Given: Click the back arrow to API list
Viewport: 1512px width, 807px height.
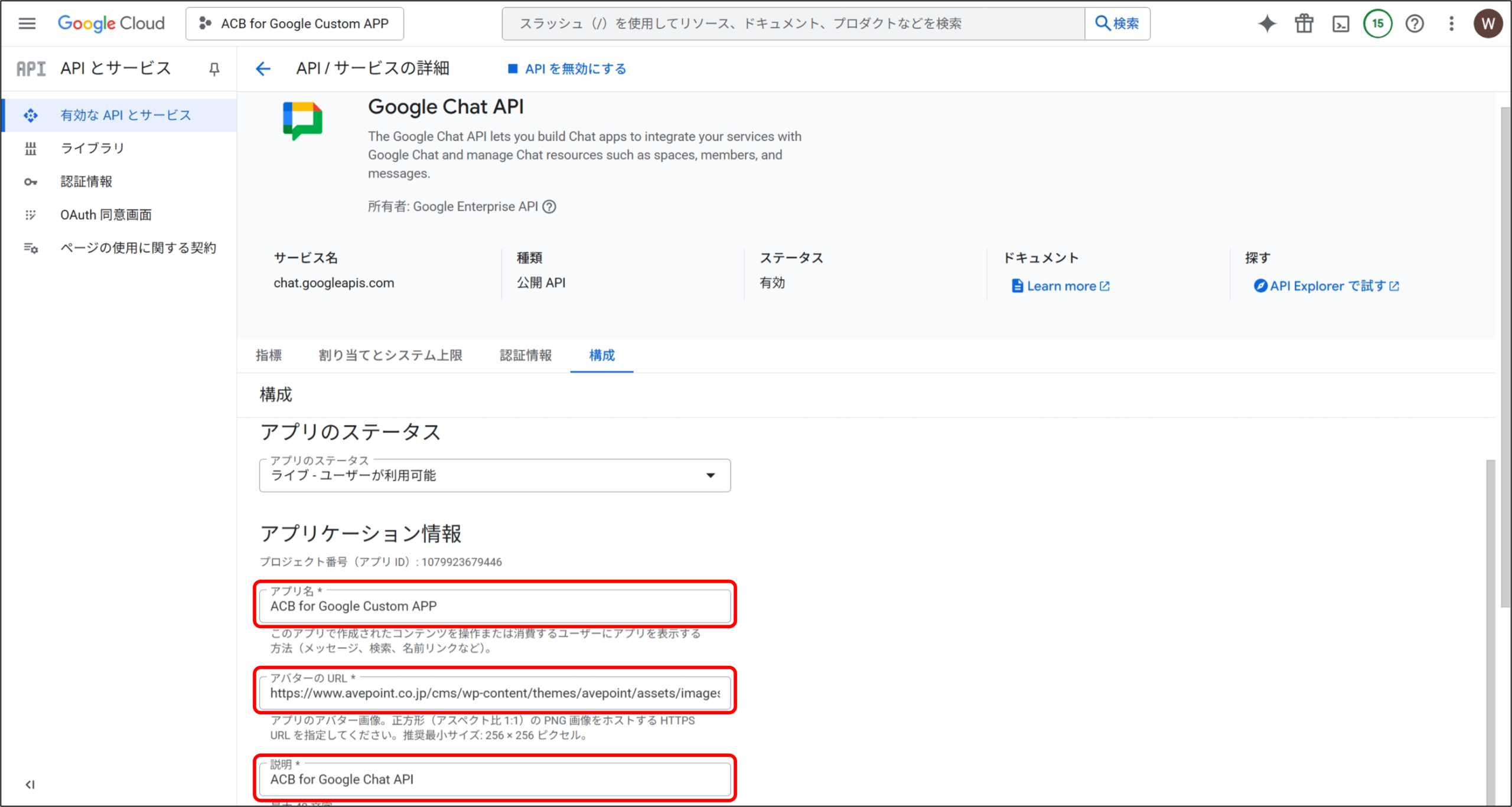Looking at the screenshot, I should pyautogui.click(x=263, y=69).
